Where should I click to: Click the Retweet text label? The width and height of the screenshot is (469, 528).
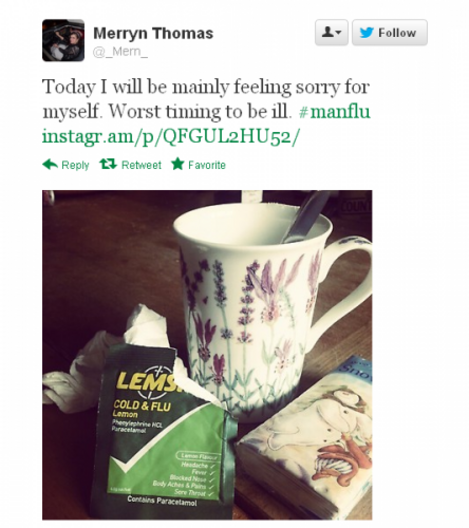point(141,165)
